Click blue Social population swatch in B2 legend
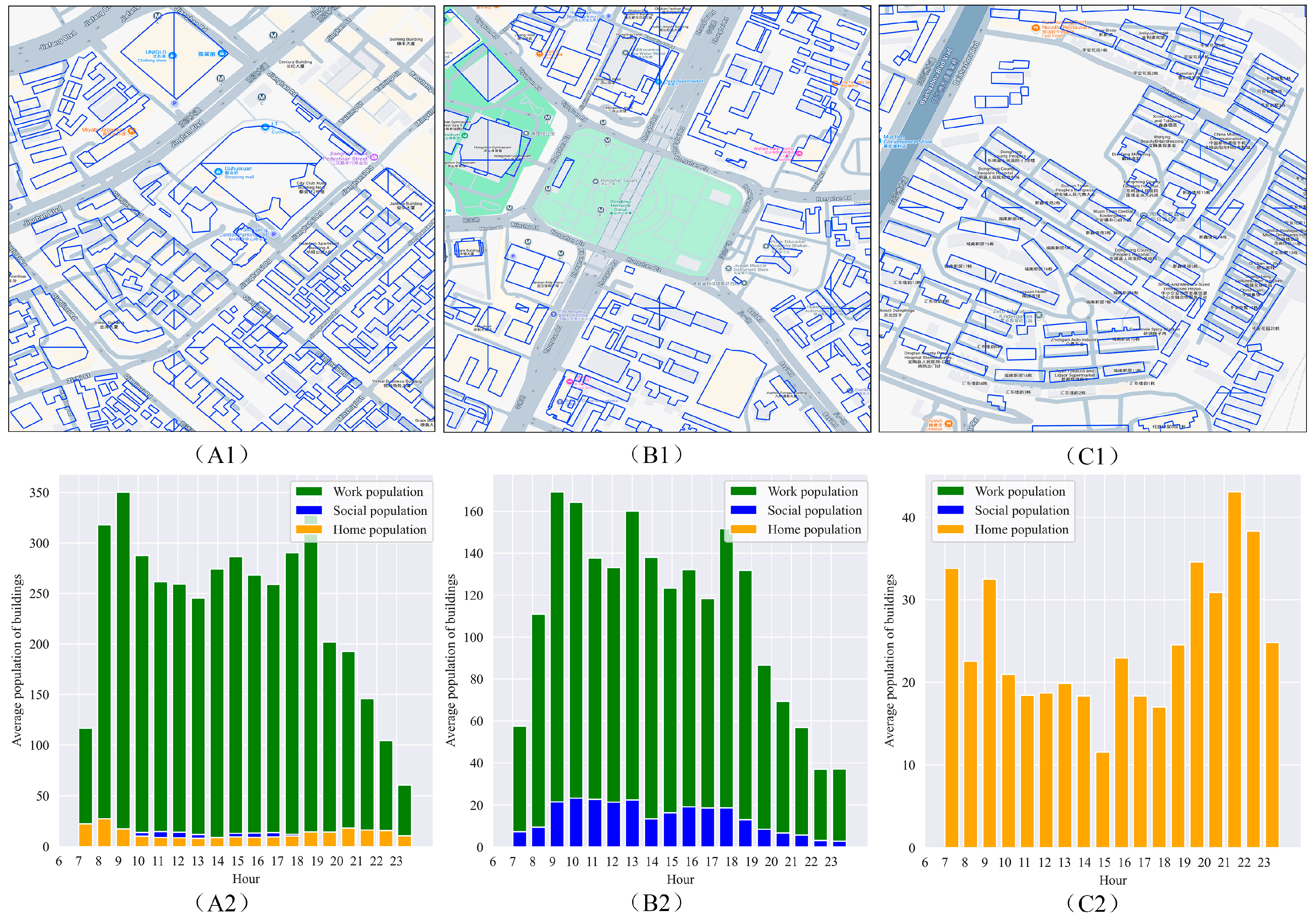The height and width of the screenshot is (922, 1316). coord(743,510)
